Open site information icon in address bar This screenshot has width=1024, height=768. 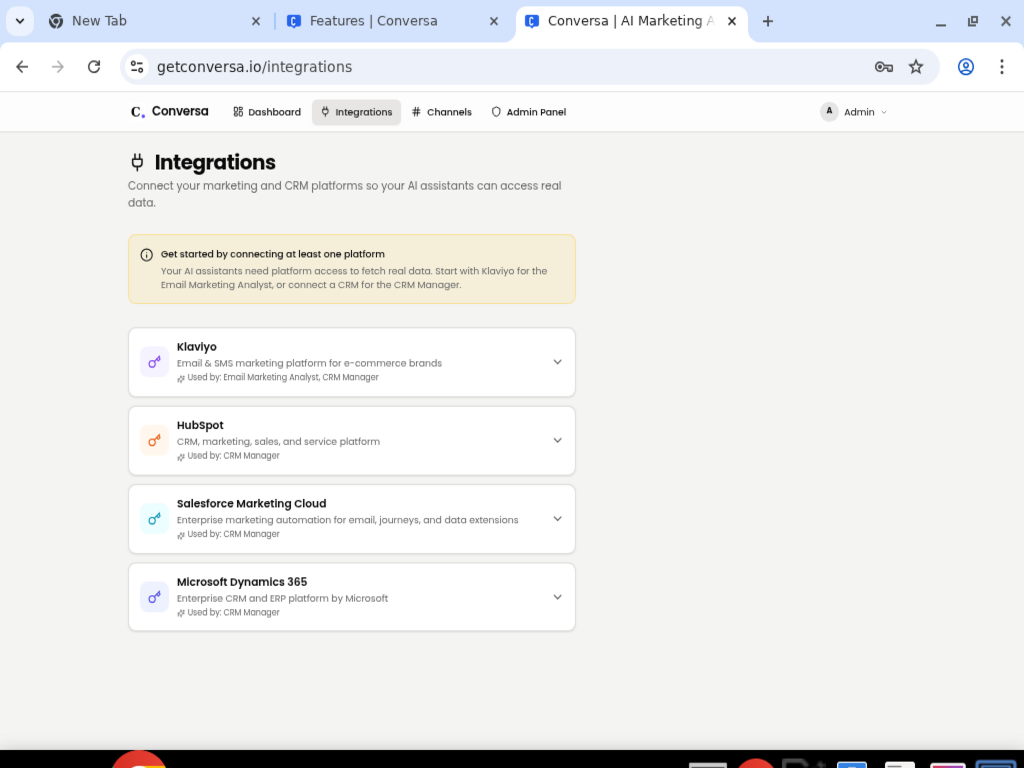pyautogui.click(x=137, y=67)
